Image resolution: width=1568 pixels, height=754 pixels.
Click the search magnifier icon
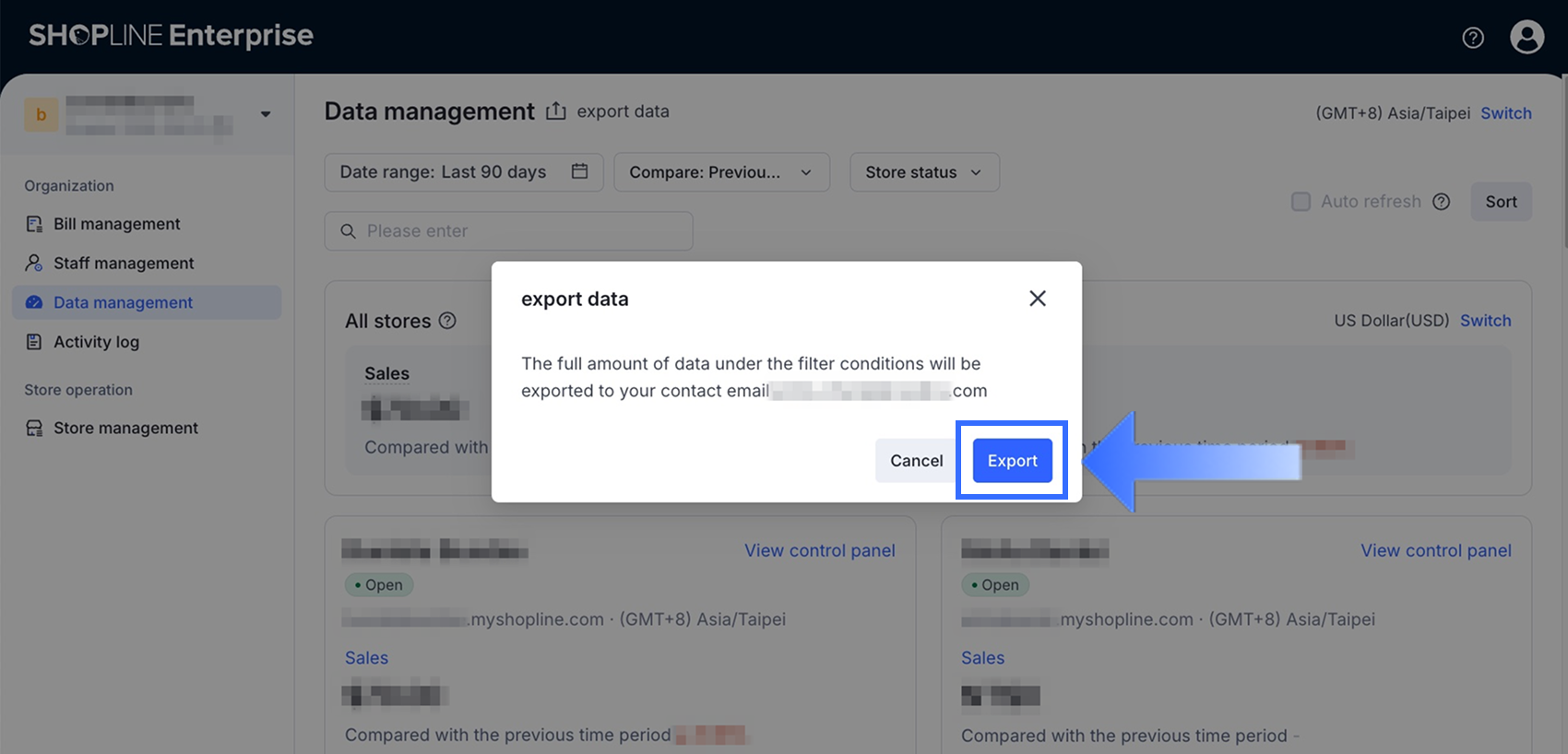(348, 231)
